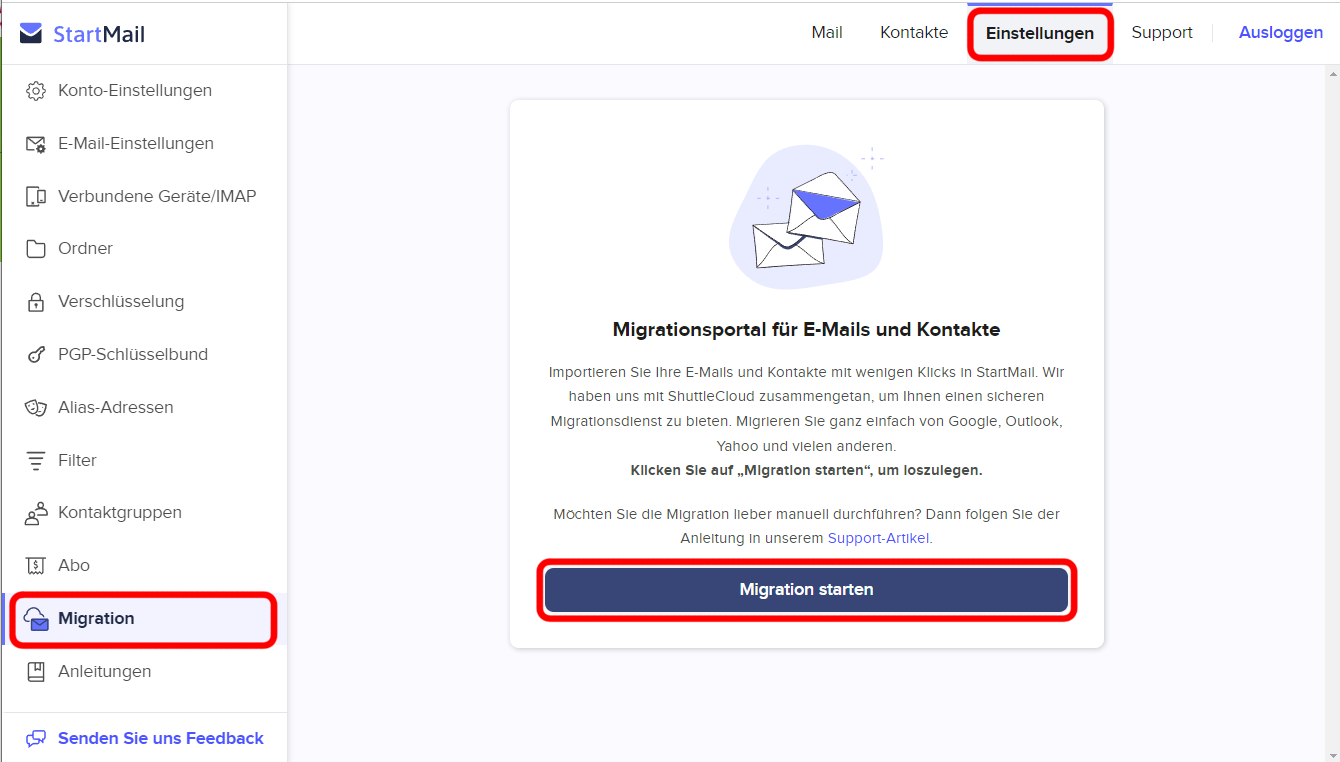Click the Migration starten button

coord(807,590)
